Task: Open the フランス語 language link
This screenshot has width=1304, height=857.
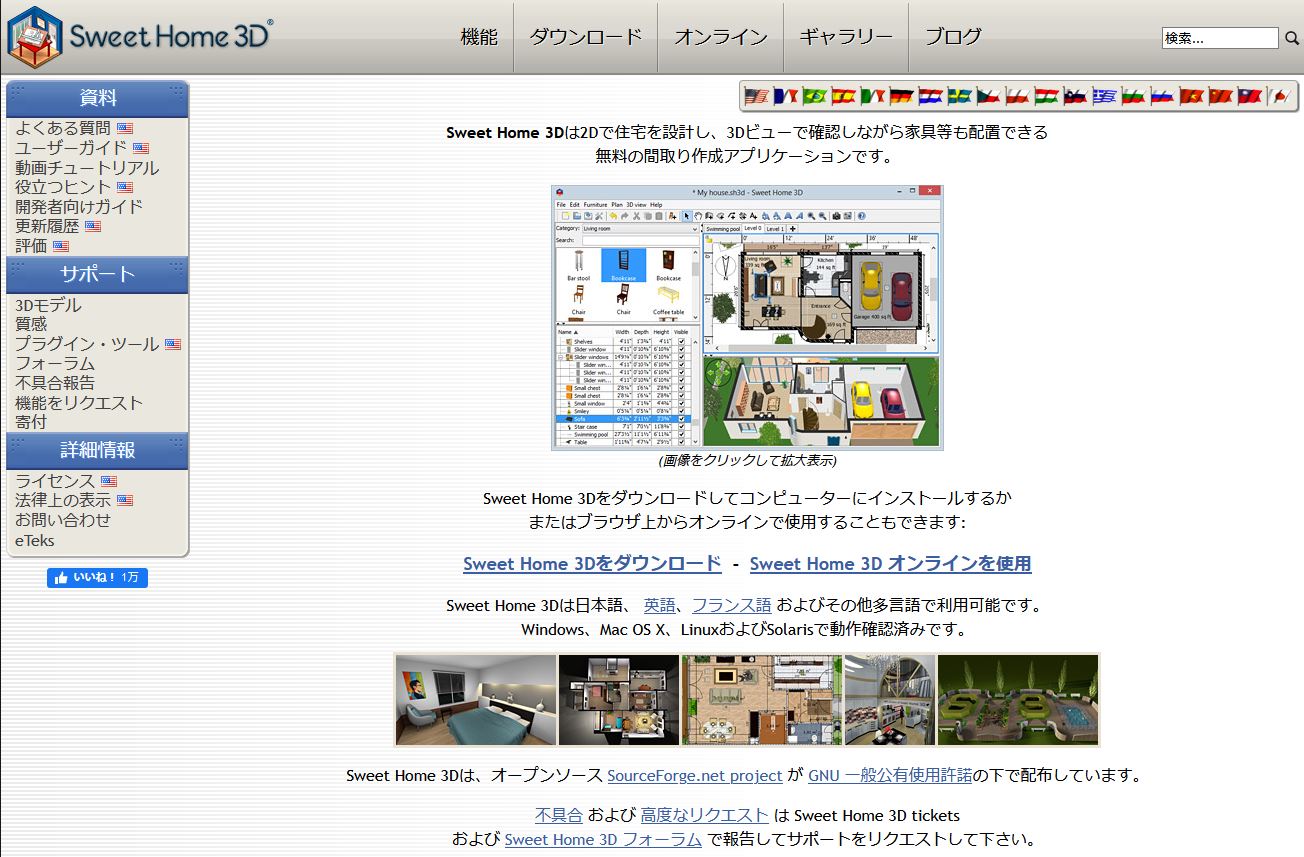Action: (x=732, y=605)
